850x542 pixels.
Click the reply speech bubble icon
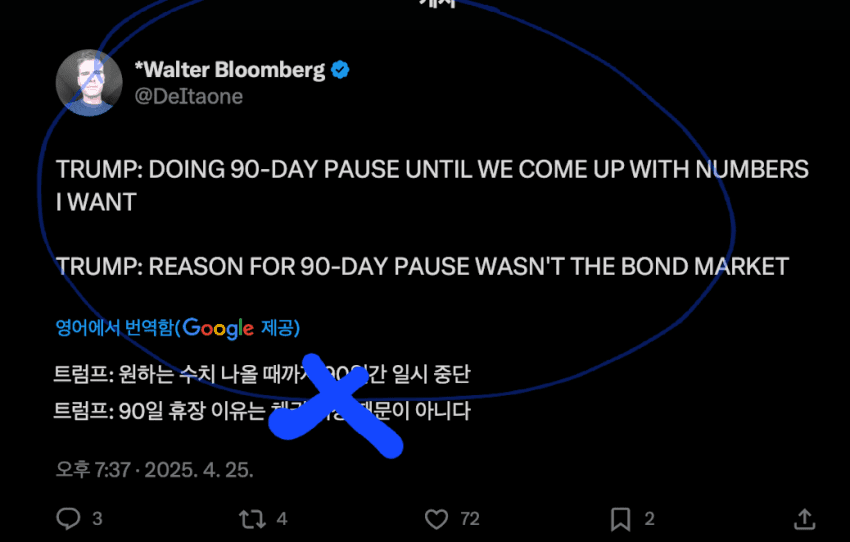pos(68,519)
